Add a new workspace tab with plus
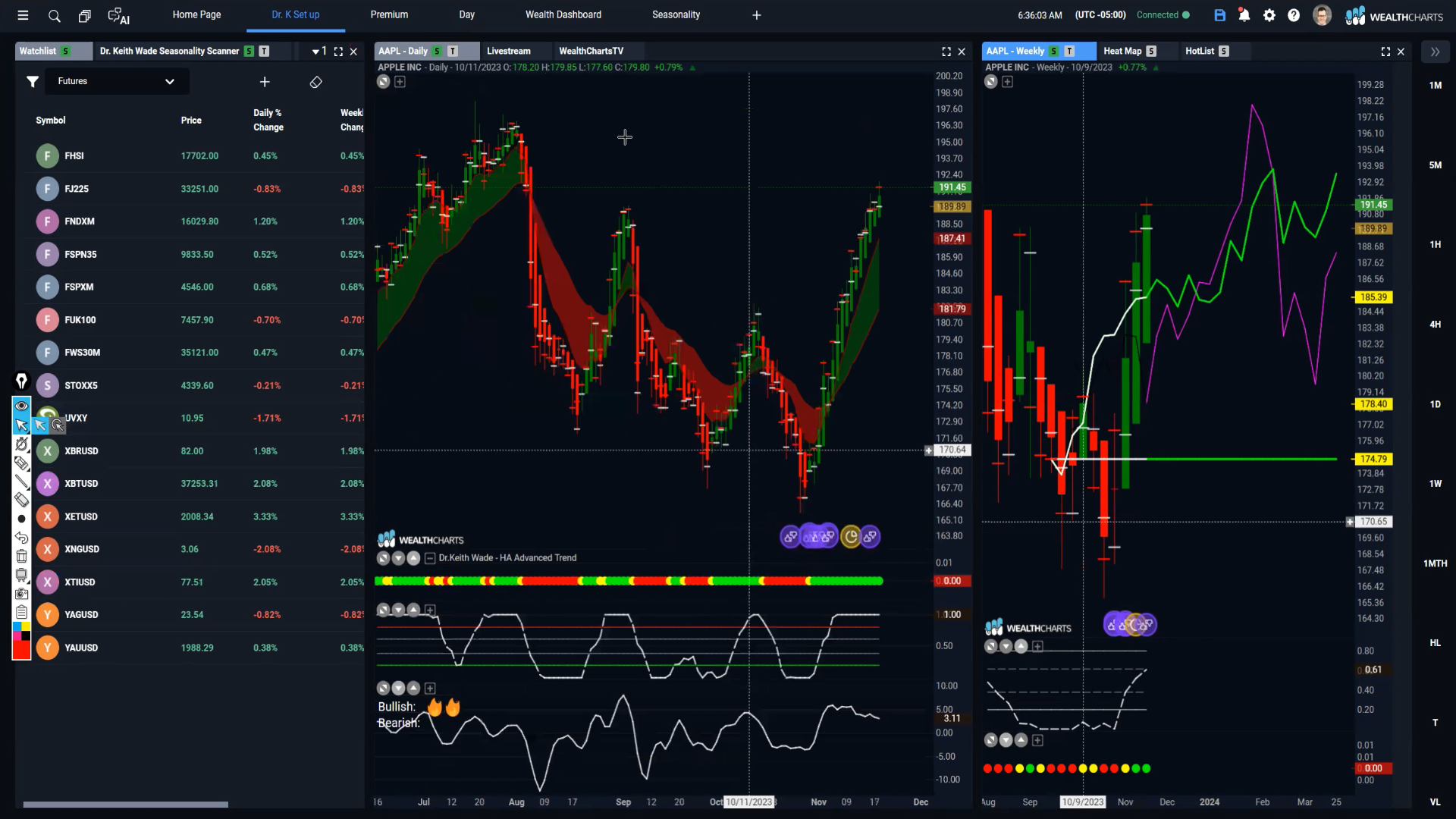 point(756,15)
